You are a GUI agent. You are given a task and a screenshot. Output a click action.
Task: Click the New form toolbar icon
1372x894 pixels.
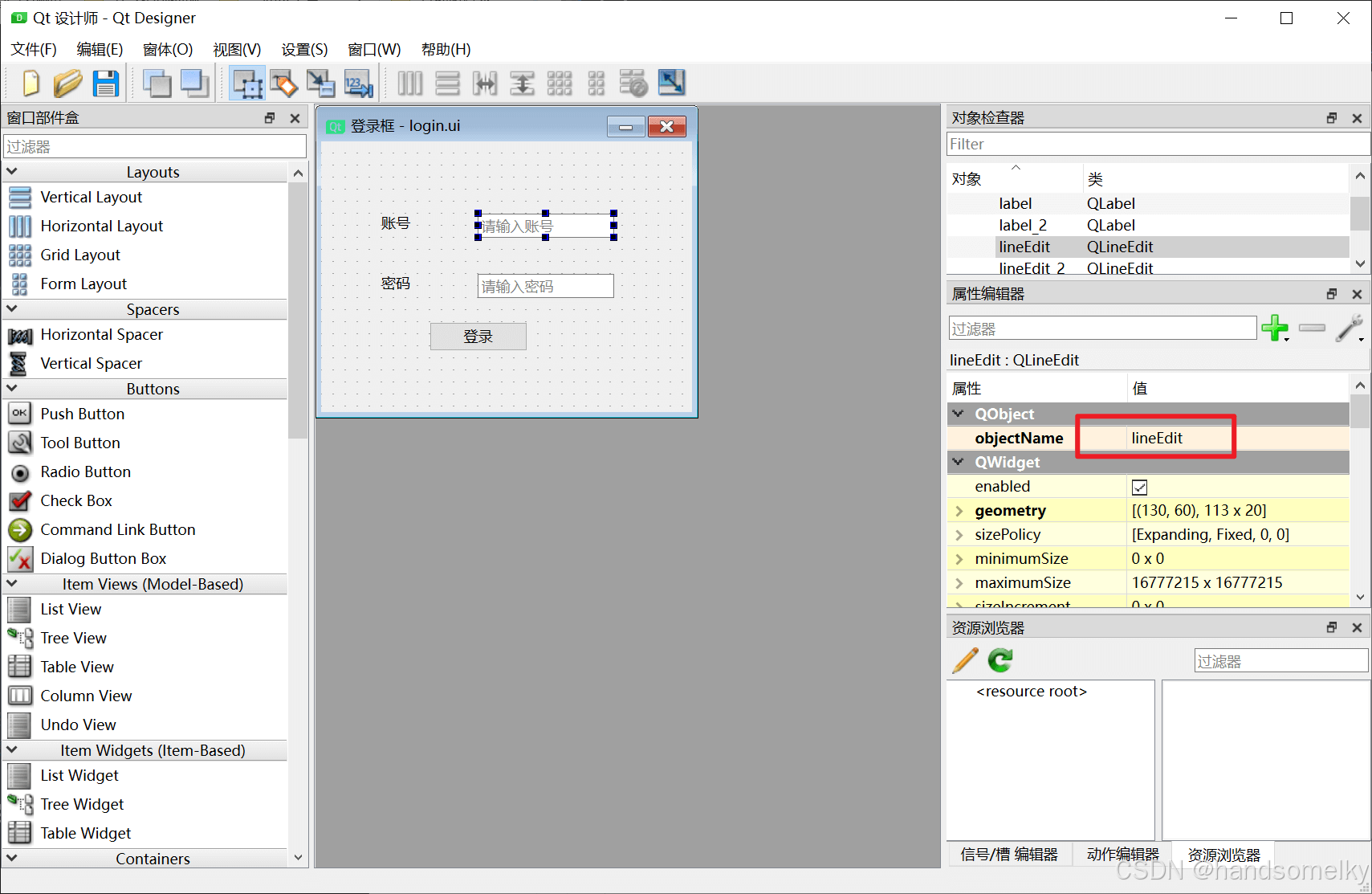(x=31, y=83)
